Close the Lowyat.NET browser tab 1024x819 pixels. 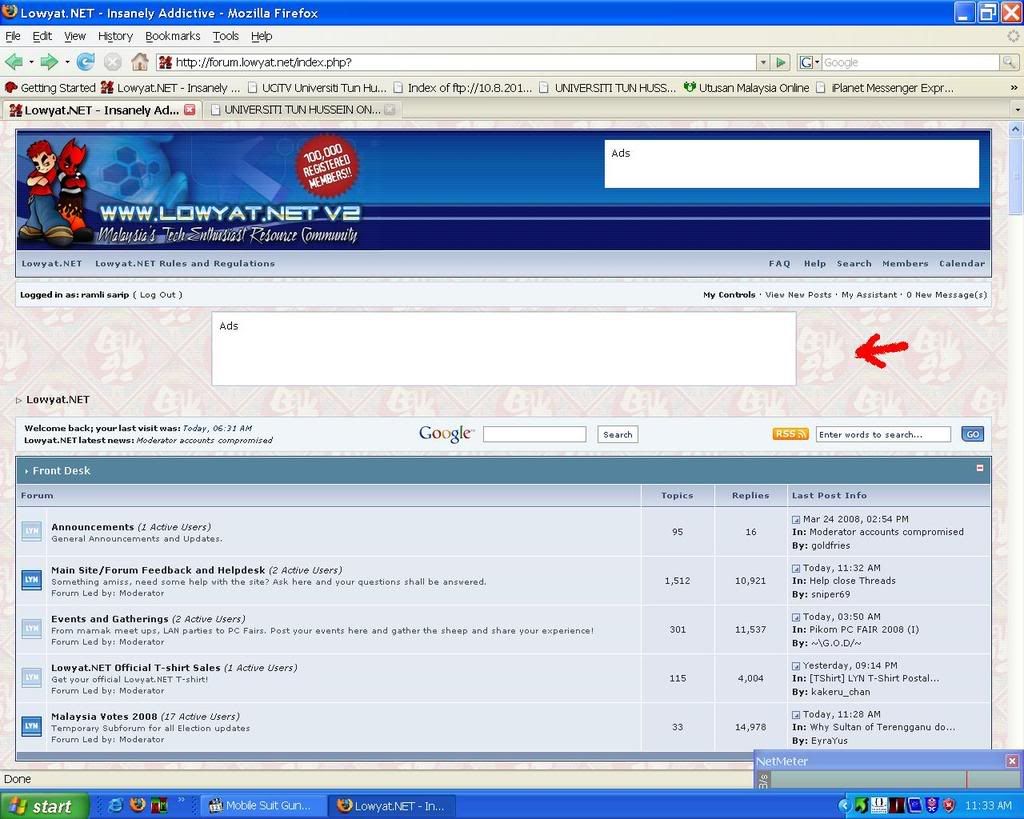point(190,110)
